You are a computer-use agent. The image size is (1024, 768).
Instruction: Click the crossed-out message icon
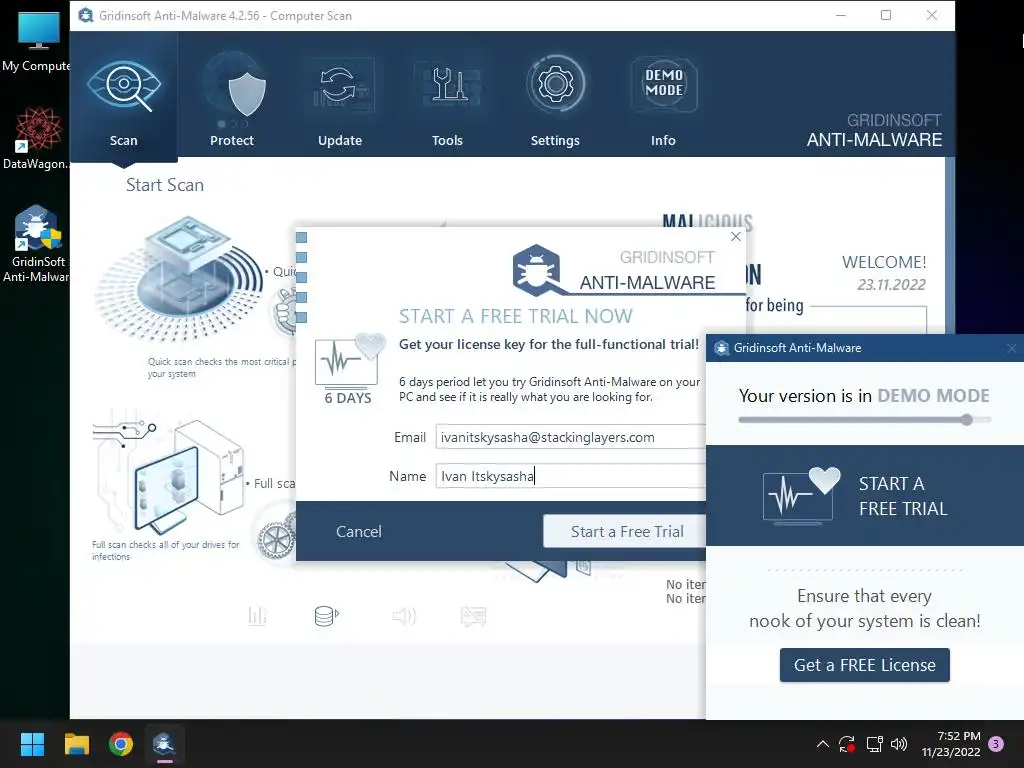(x=473, y=615)
